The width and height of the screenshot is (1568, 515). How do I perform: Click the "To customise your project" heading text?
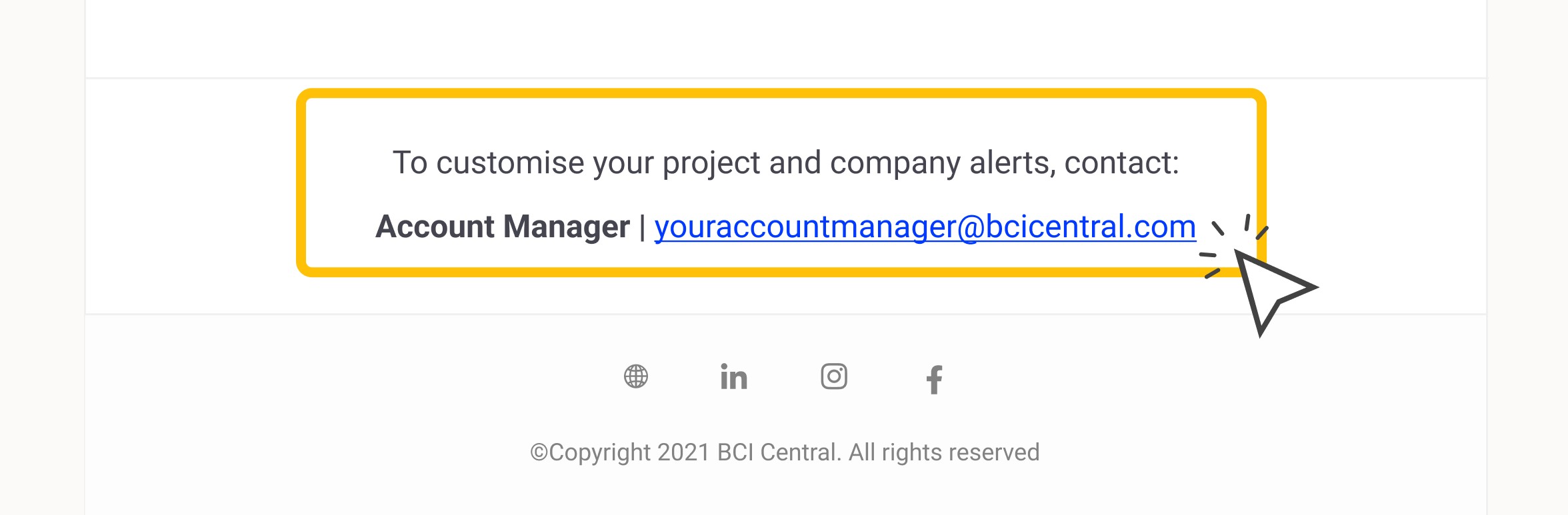(x=576, y=163)
